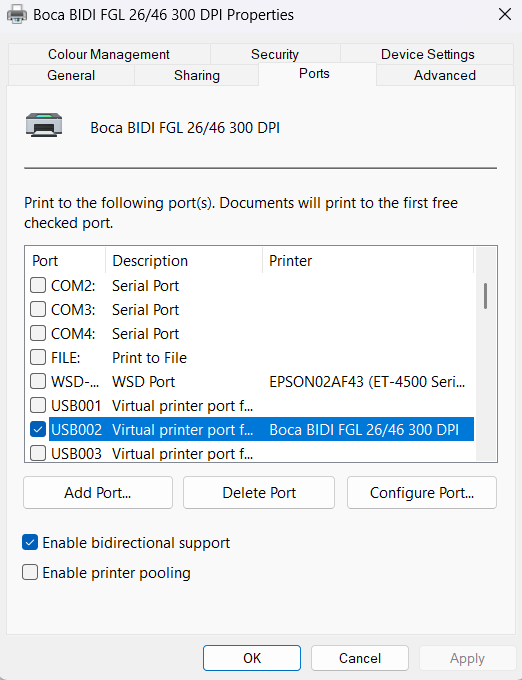The height and width of the screenshot is (680, 522).
Task: Select the COM2: port label
Action: (x=73, y=286)
